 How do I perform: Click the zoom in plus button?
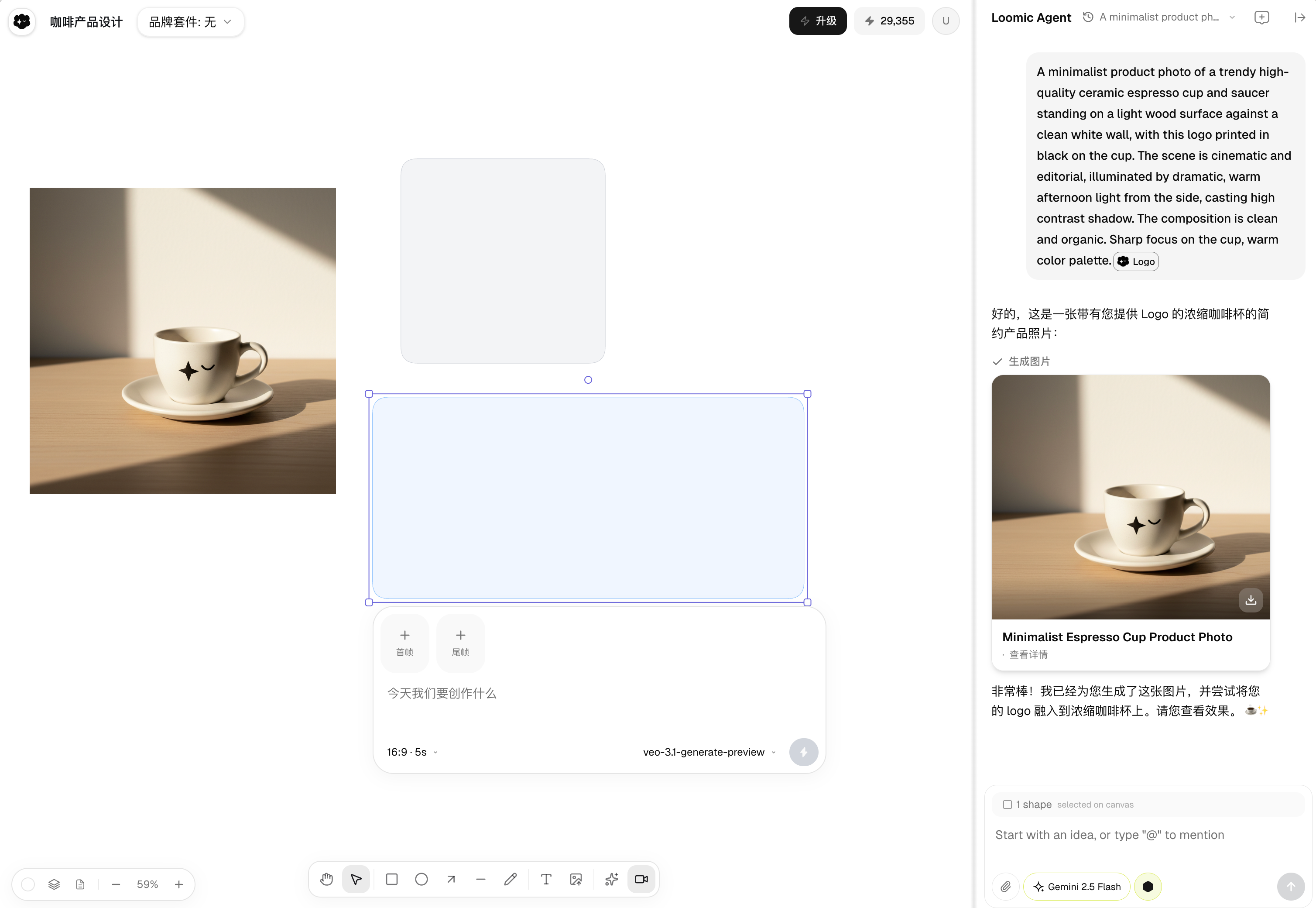coord(178,885)
